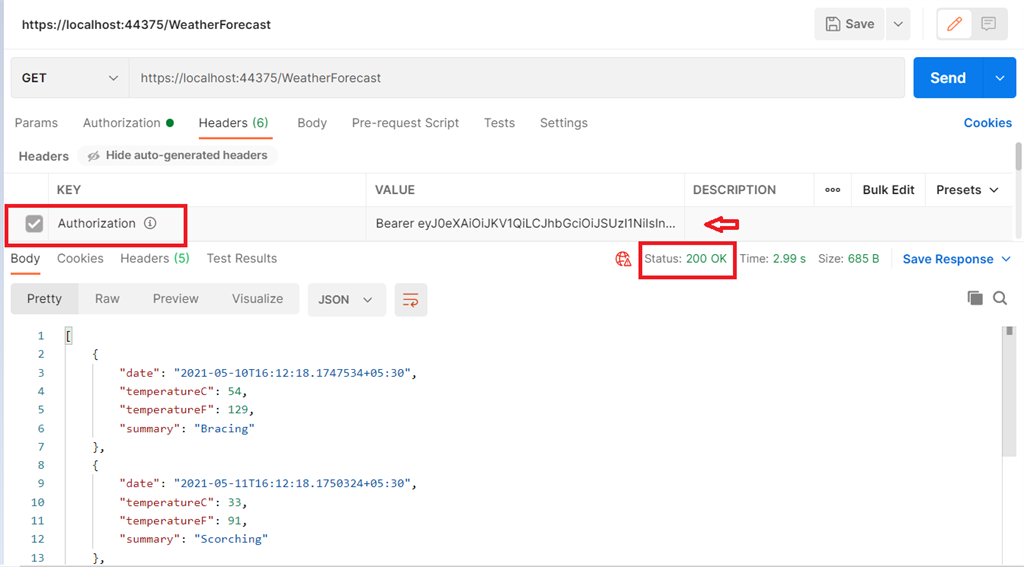The width and height of the screenshot is (1024, 567).
Task: Expand the JSON format dropdown
Action: [x=345, y=299]
